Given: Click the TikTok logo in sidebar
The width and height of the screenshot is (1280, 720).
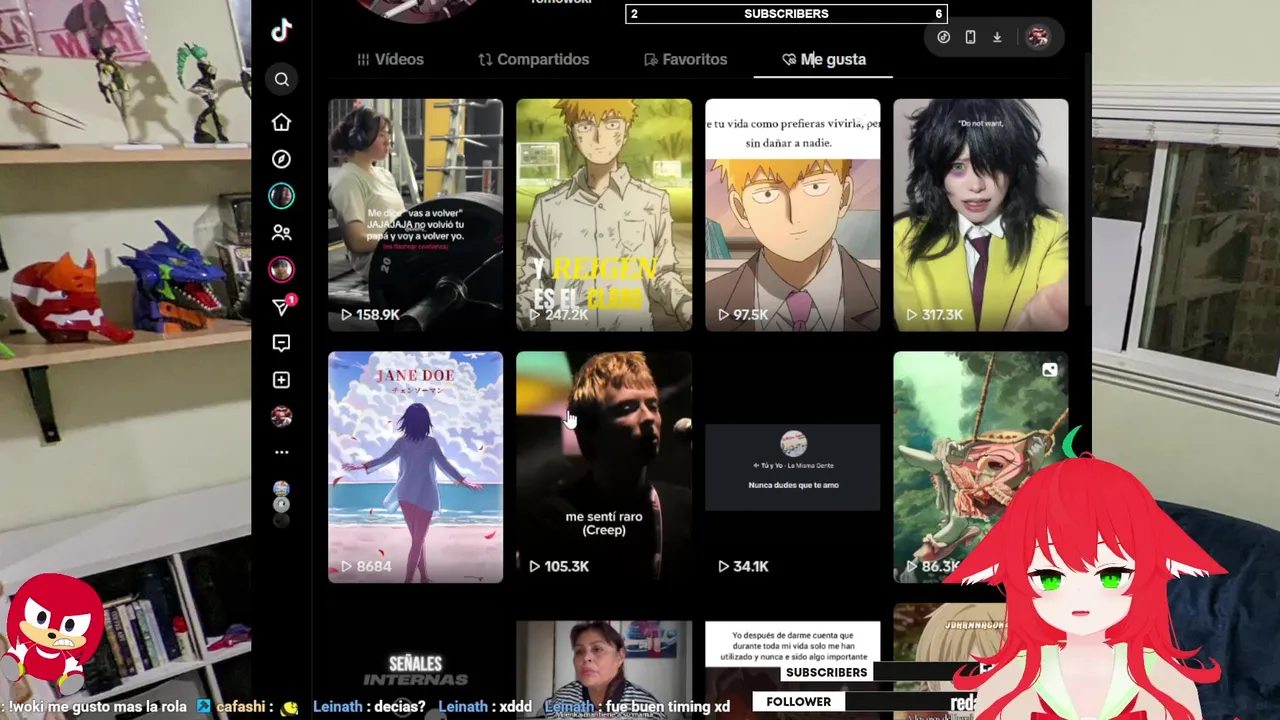Looking at the screenshot, I should tap(281, 30).
